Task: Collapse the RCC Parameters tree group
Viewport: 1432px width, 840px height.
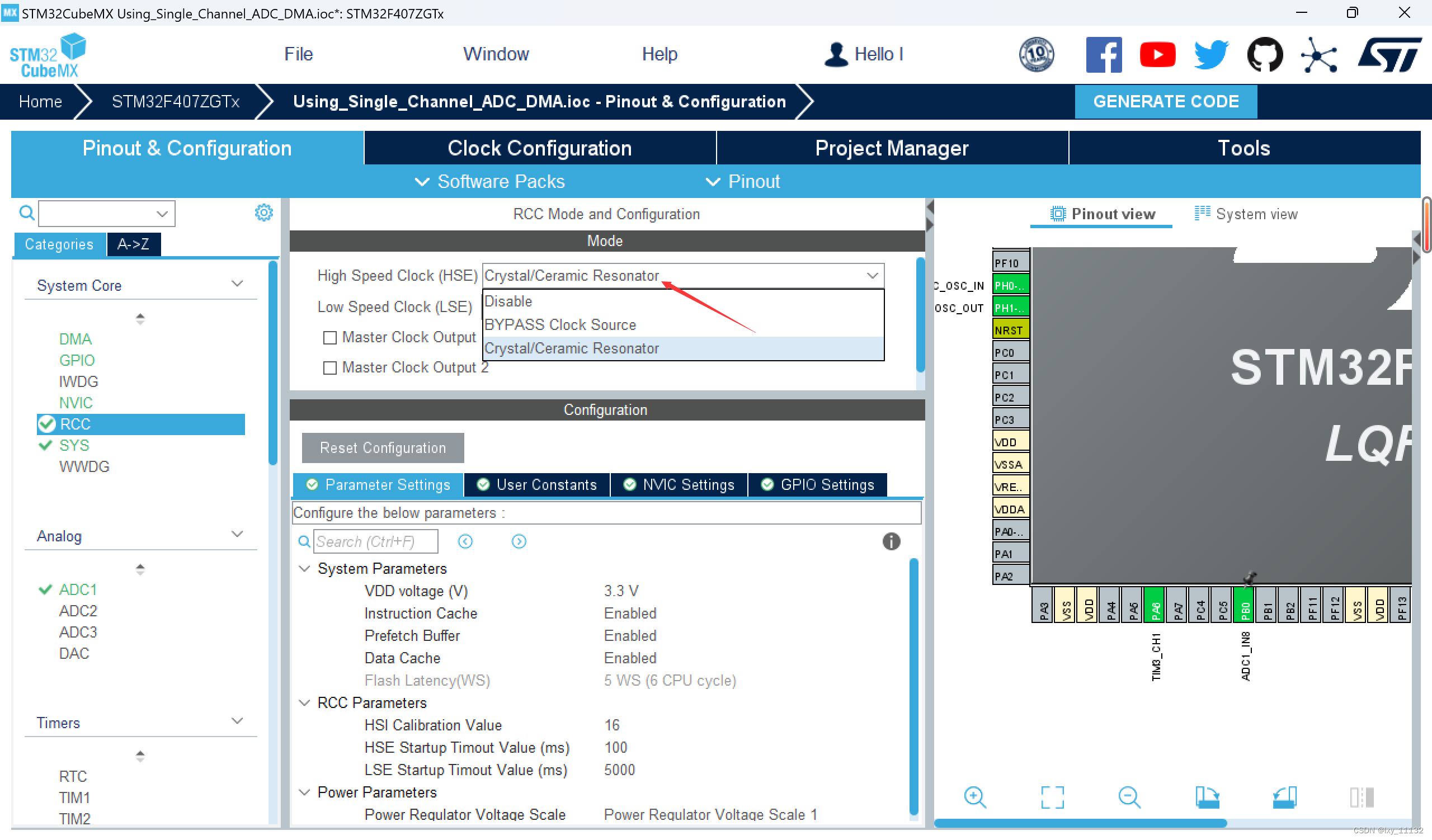Action: [305, 703]
